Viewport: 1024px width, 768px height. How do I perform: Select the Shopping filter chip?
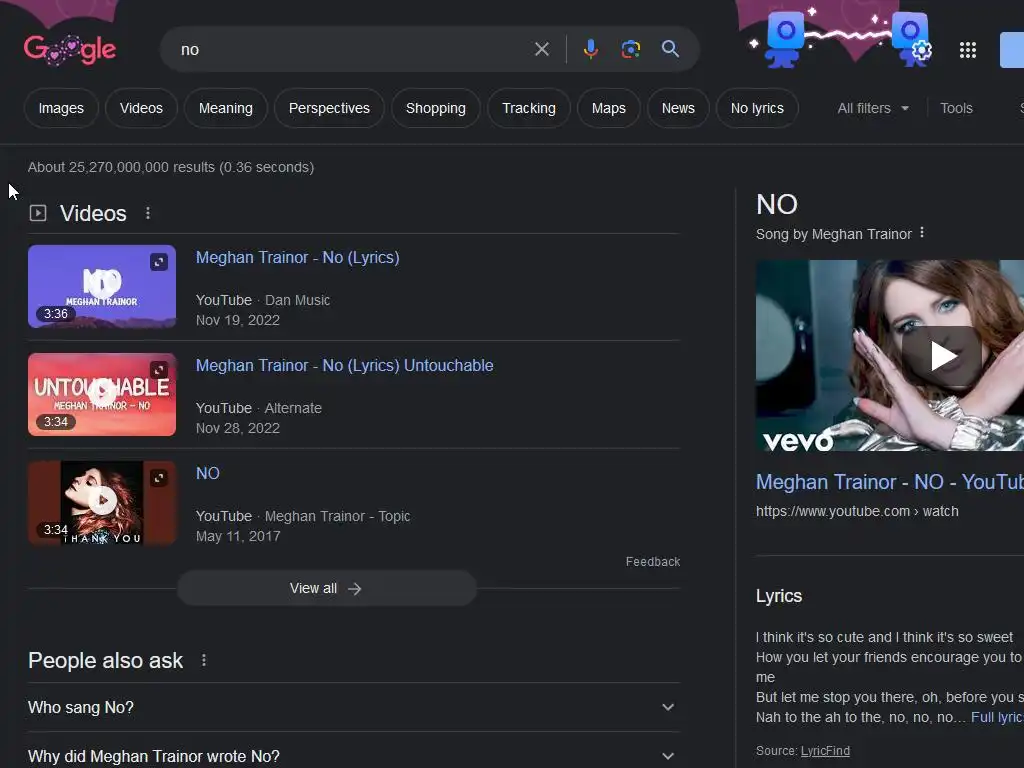[x=436, y=108]
